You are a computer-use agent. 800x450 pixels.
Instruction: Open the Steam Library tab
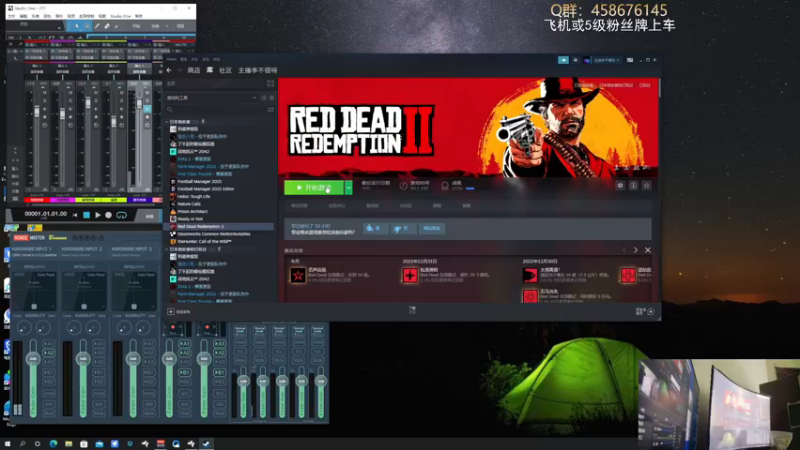coord(210,70)
